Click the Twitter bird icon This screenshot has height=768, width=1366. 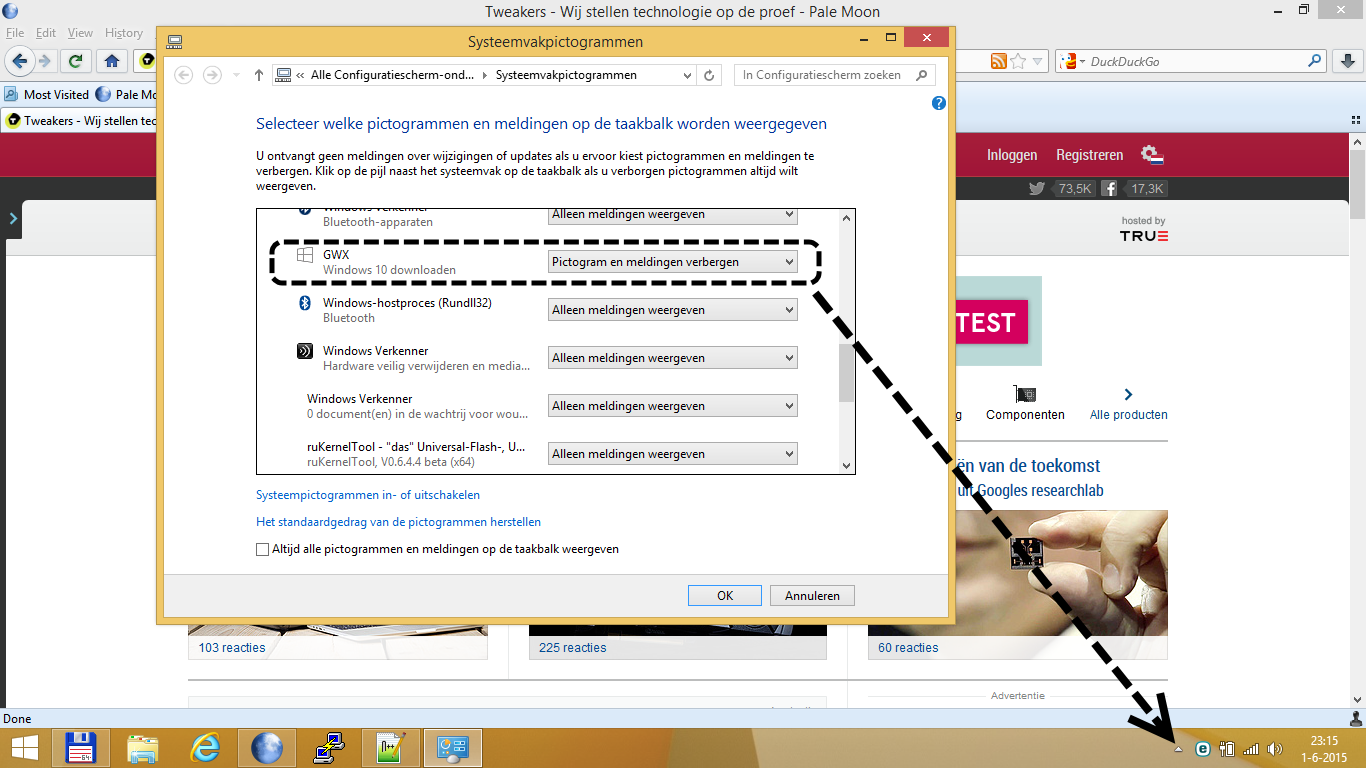pos(1037,188)
